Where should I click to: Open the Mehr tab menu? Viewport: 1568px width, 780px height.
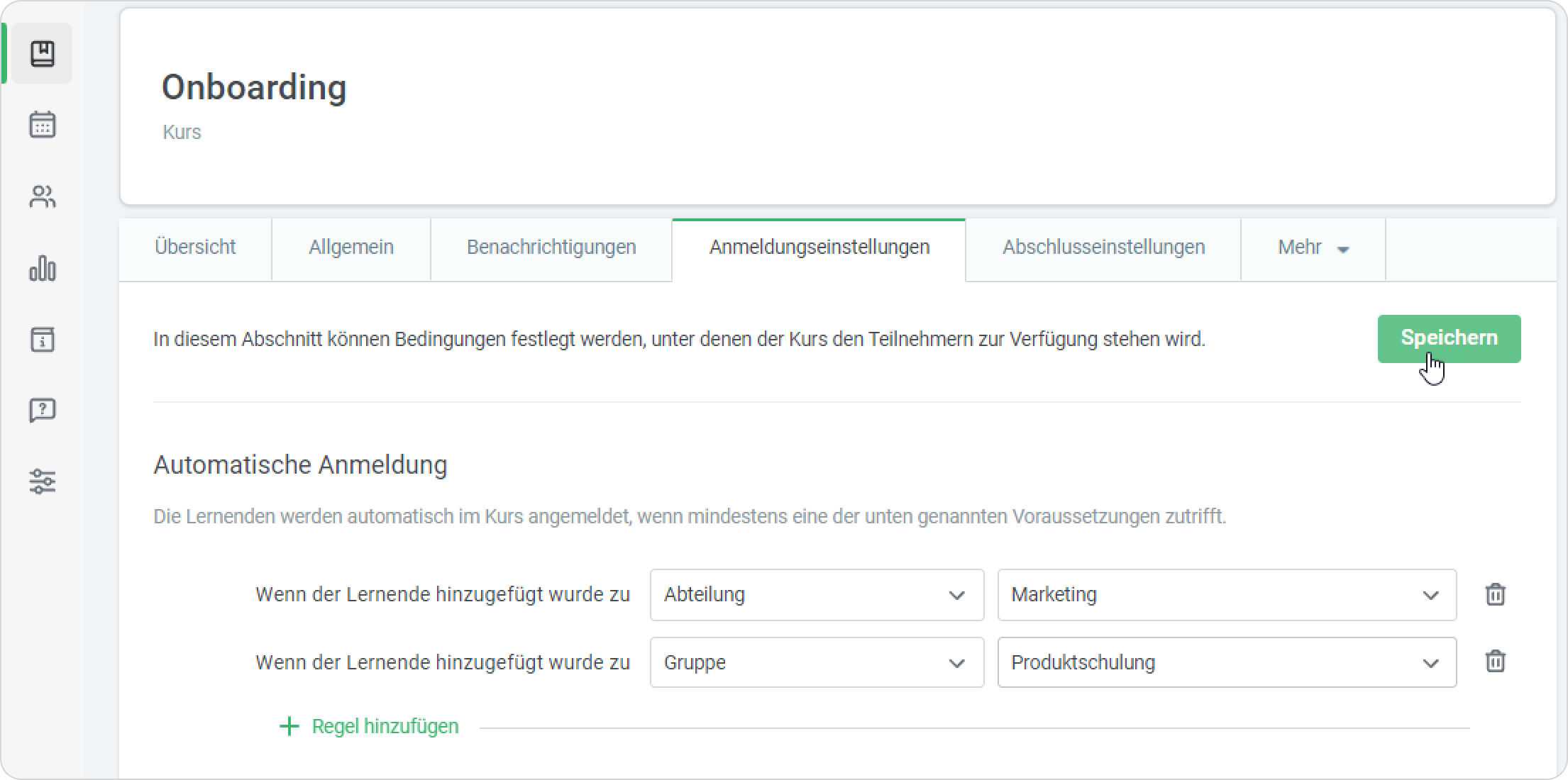click(1313, 247)
